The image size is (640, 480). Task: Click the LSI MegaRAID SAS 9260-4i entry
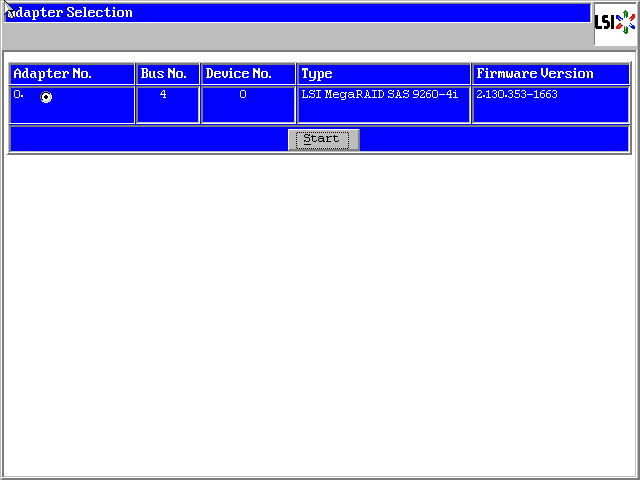click(x=380, y=94)
